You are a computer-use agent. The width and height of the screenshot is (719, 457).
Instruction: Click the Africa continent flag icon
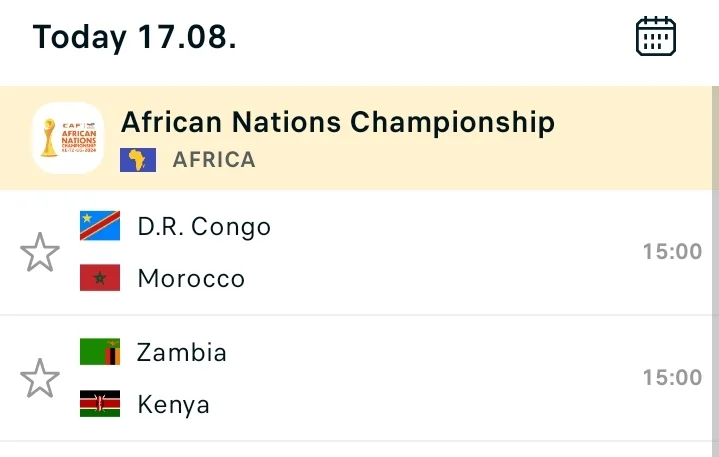[x=138, y=160]
